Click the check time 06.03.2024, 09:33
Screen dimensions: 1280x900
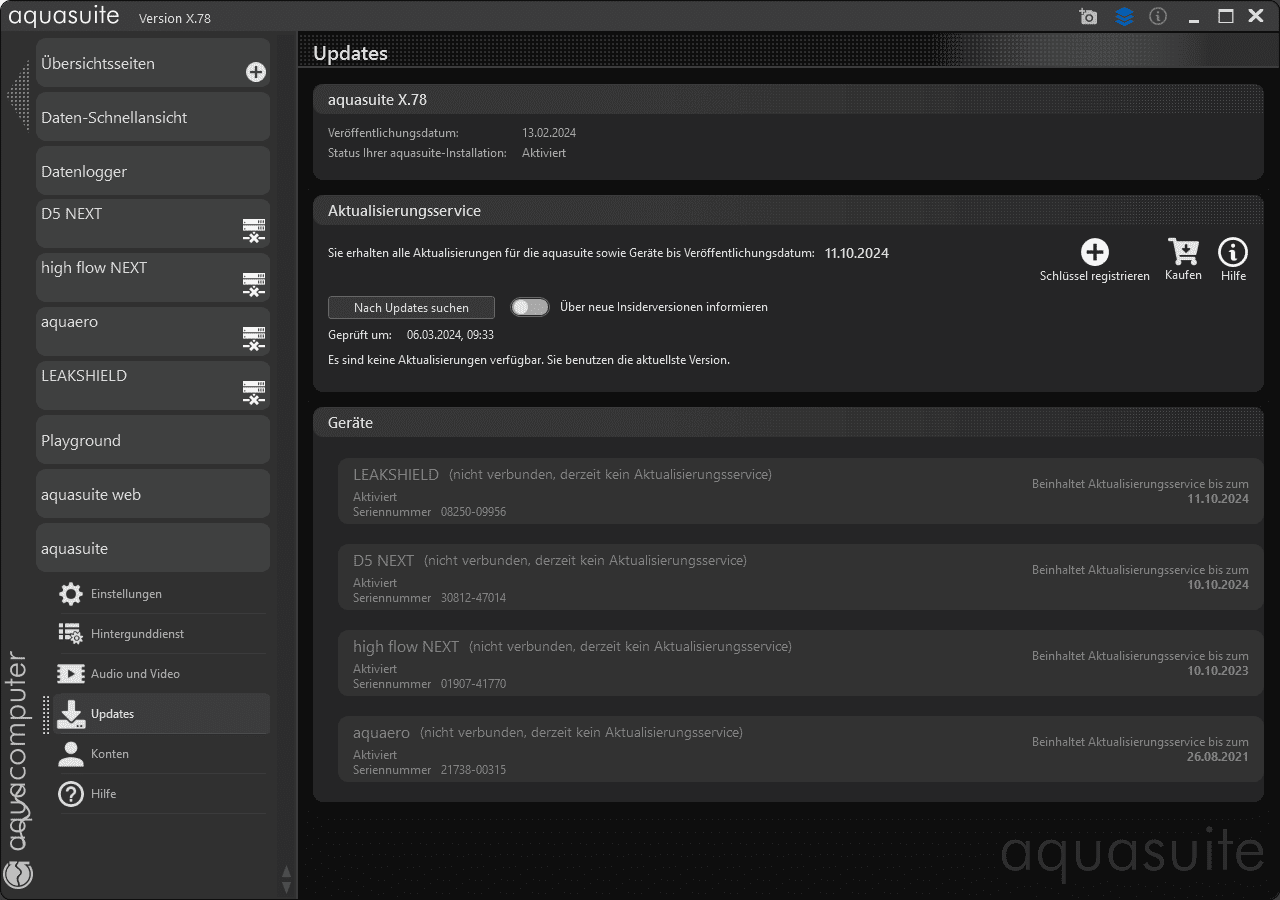click(450, 335)
